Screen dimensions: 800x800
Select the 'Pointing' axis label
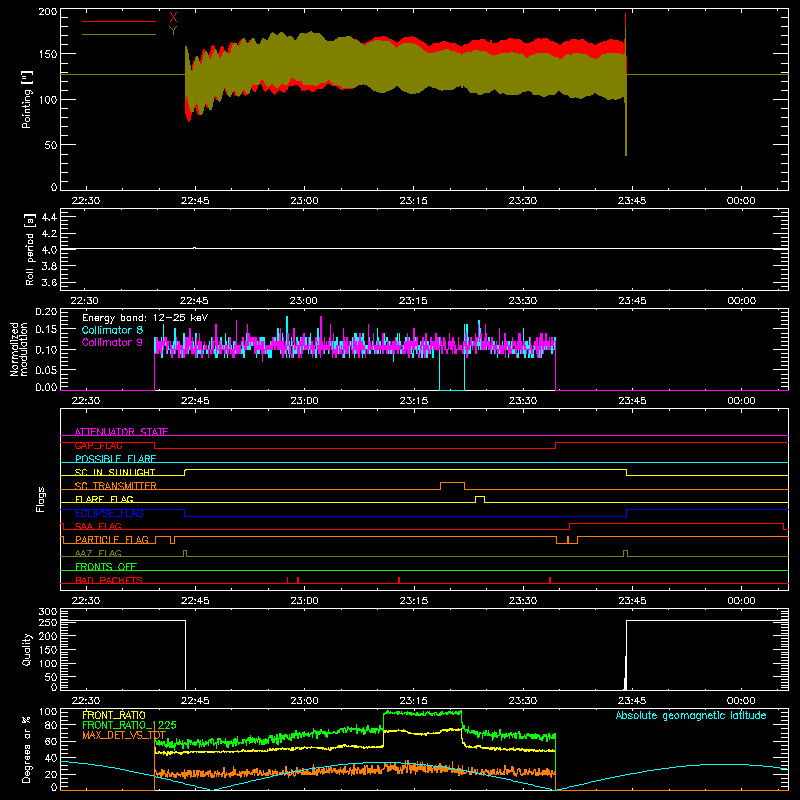point(27,99)
